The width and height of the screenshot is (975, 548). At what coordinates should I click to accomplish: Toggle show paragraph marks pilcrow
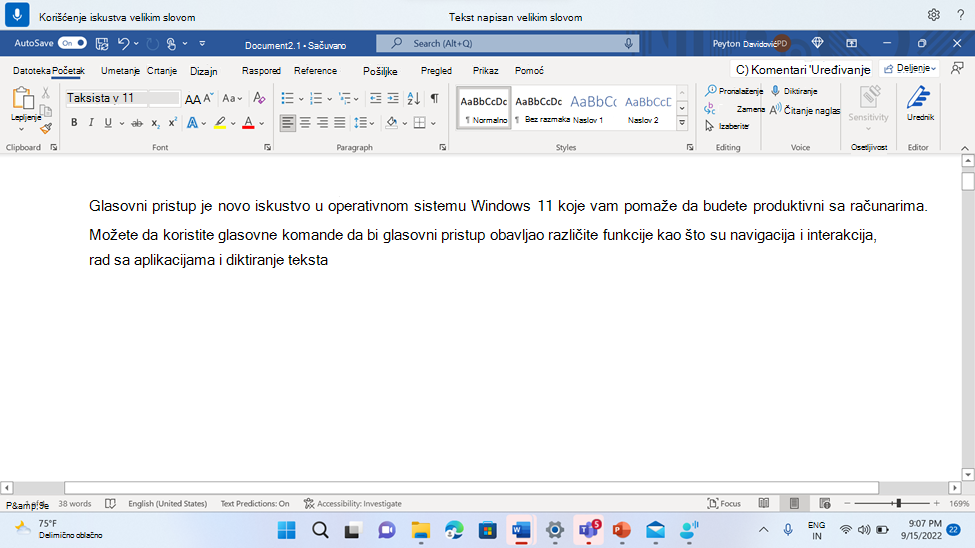[x=435, y=98]
